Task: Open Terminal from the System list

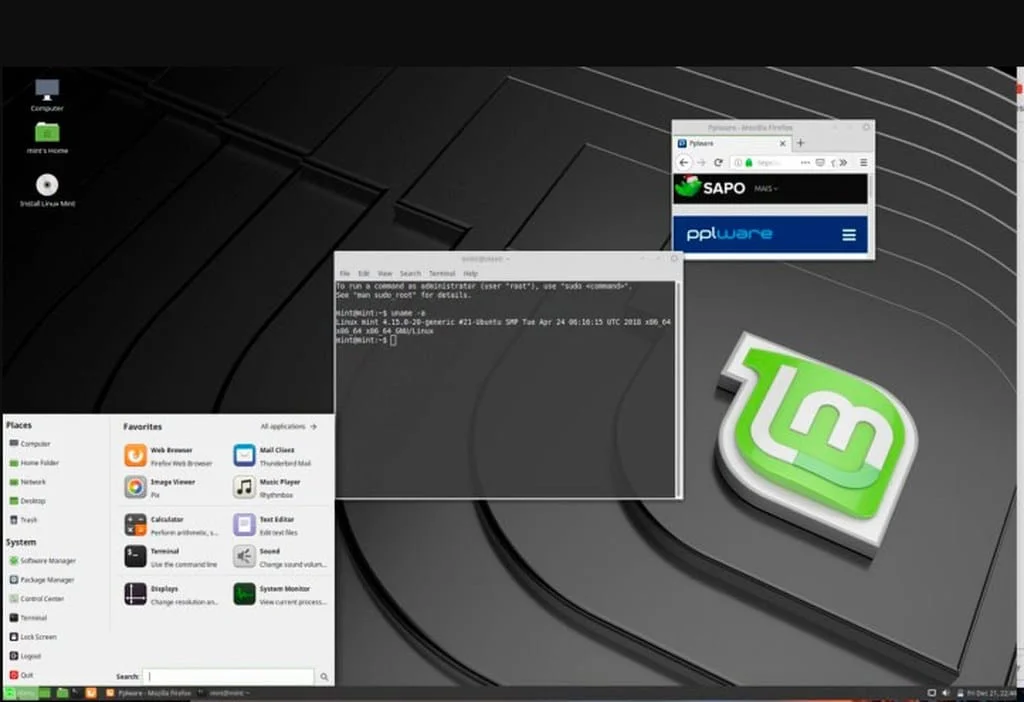Action: click(28, 618)
